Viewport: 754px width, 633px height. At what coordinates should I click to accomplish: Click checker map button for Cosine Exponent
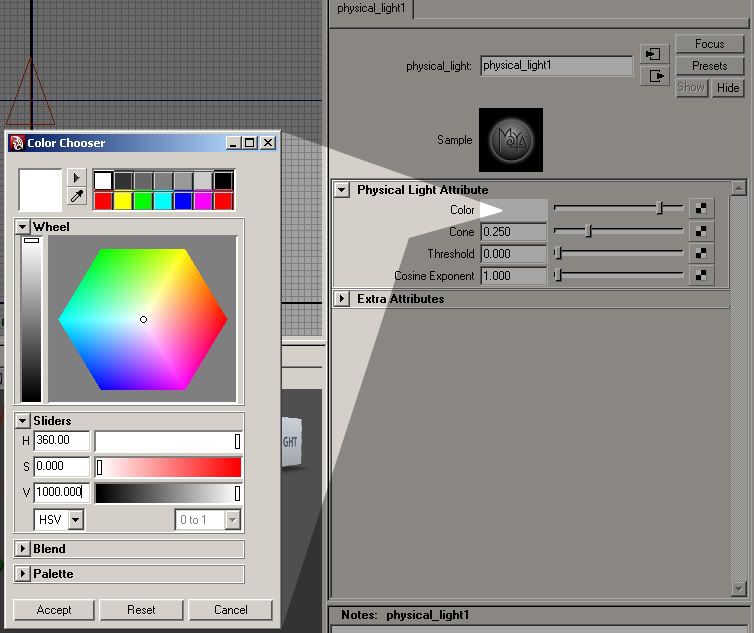pyautogui.click(x=701, y=276)
